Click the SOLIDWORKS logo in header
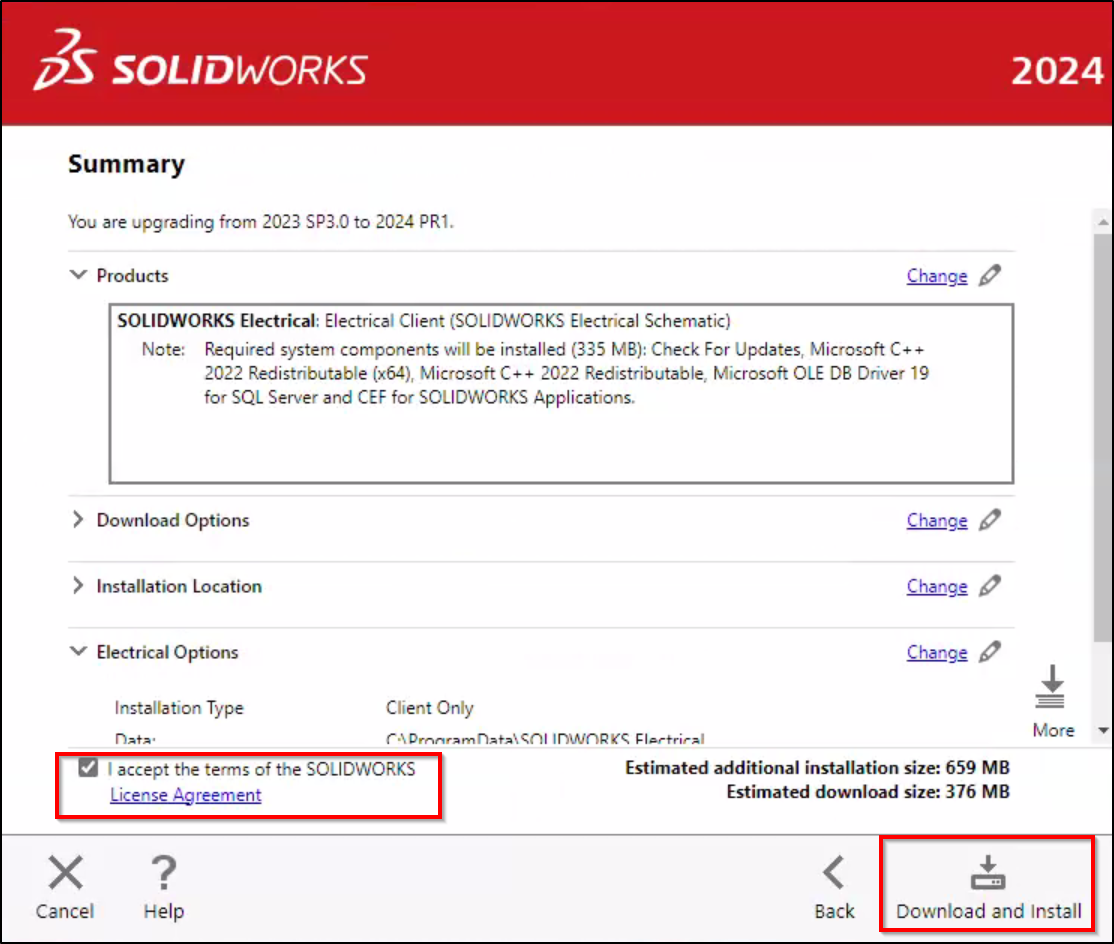The image size is (1114, 944). [x=200, y=61]
